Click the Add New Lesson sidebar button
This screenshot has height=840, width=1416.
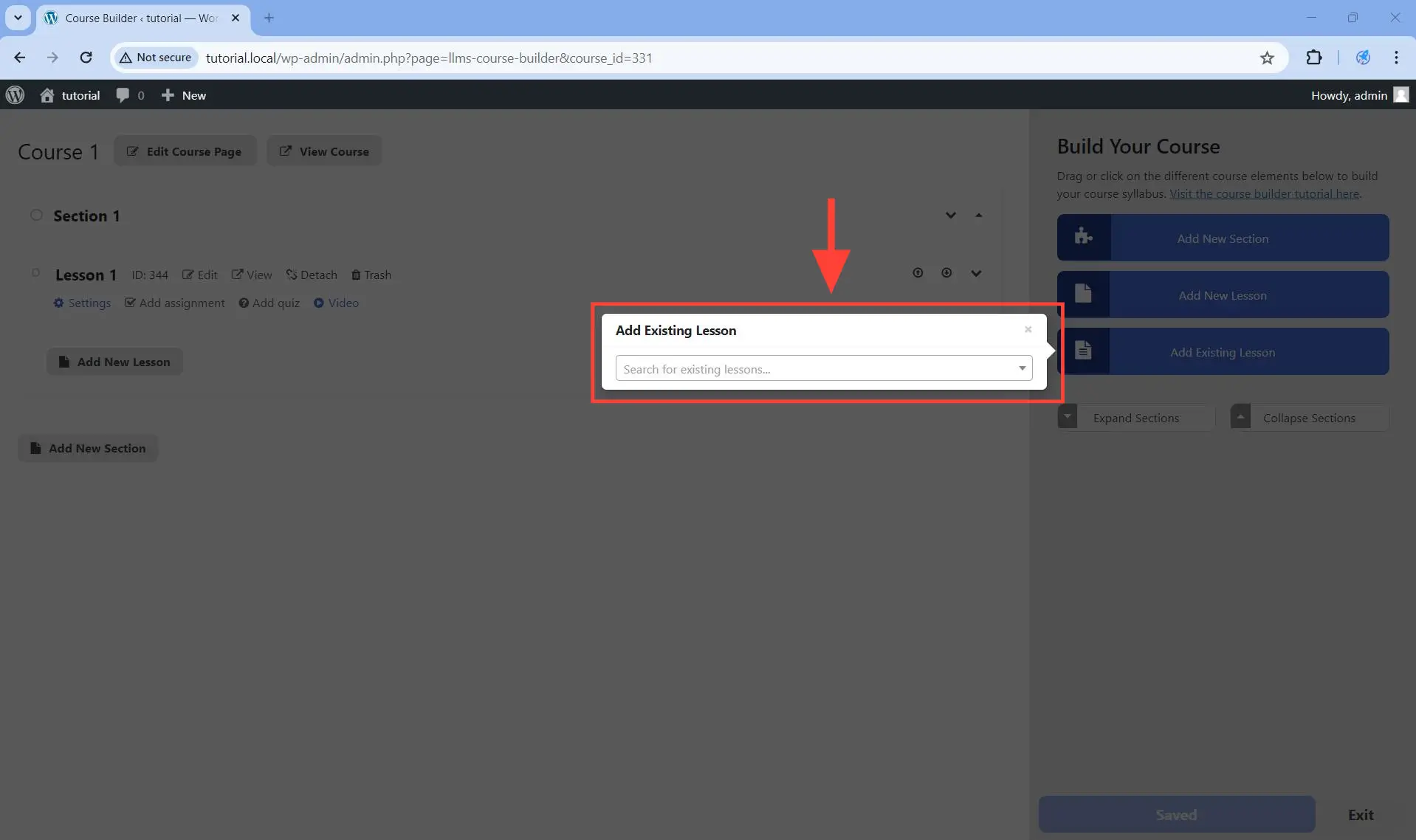pyautogui.click(x=1223, y=295)
